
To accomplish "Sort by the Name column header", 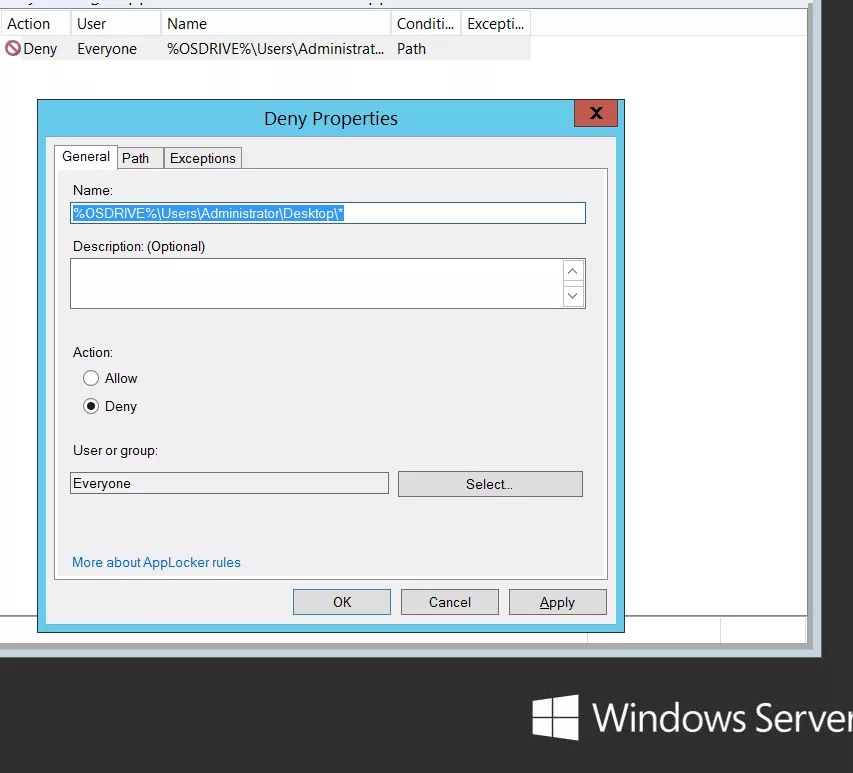I will coord(276,24).
